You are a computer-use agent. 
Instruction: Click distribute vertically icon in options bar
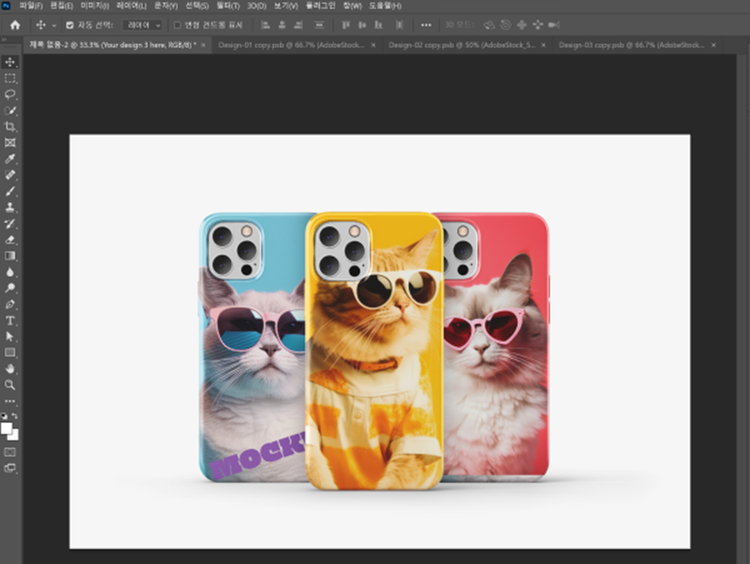pos(319,25)
